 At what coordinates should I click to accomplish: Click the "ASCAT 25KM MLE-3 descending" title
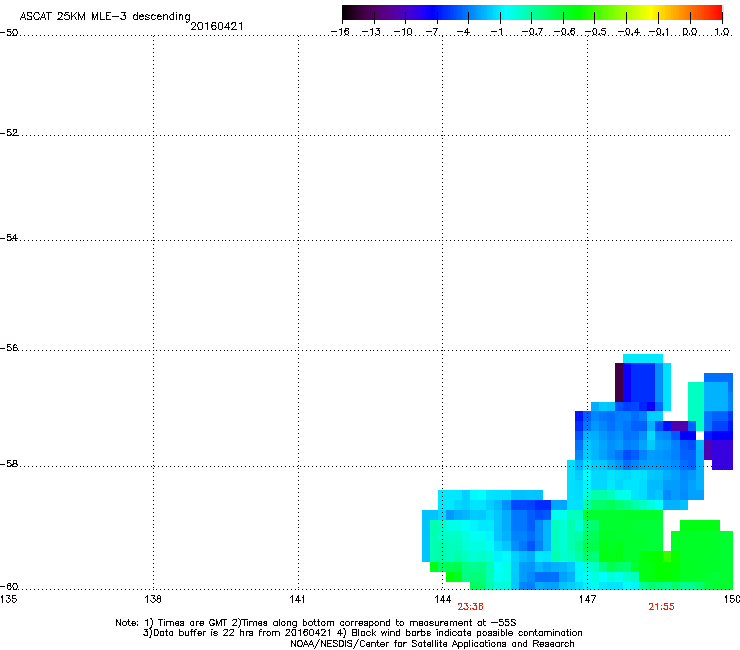105,16
